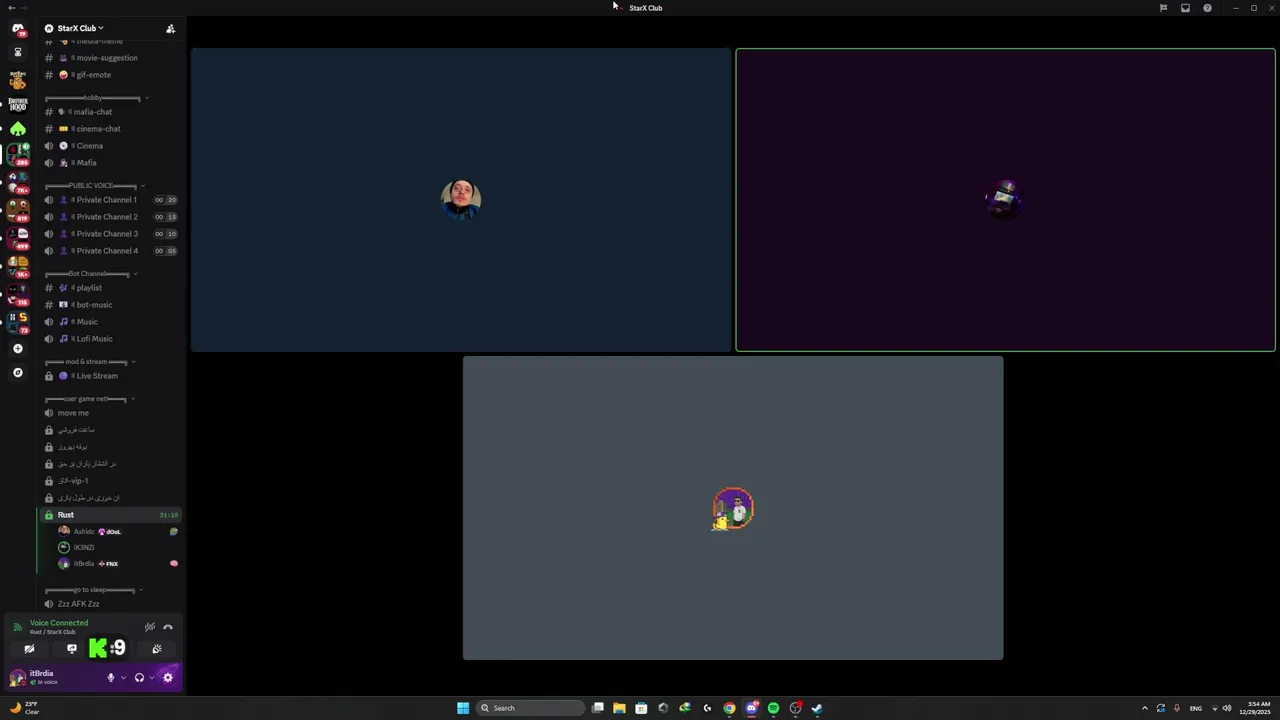Click the Add a Server plus icon
The height and width of the screenshot is (720, 1280).
tap(17, 349)
